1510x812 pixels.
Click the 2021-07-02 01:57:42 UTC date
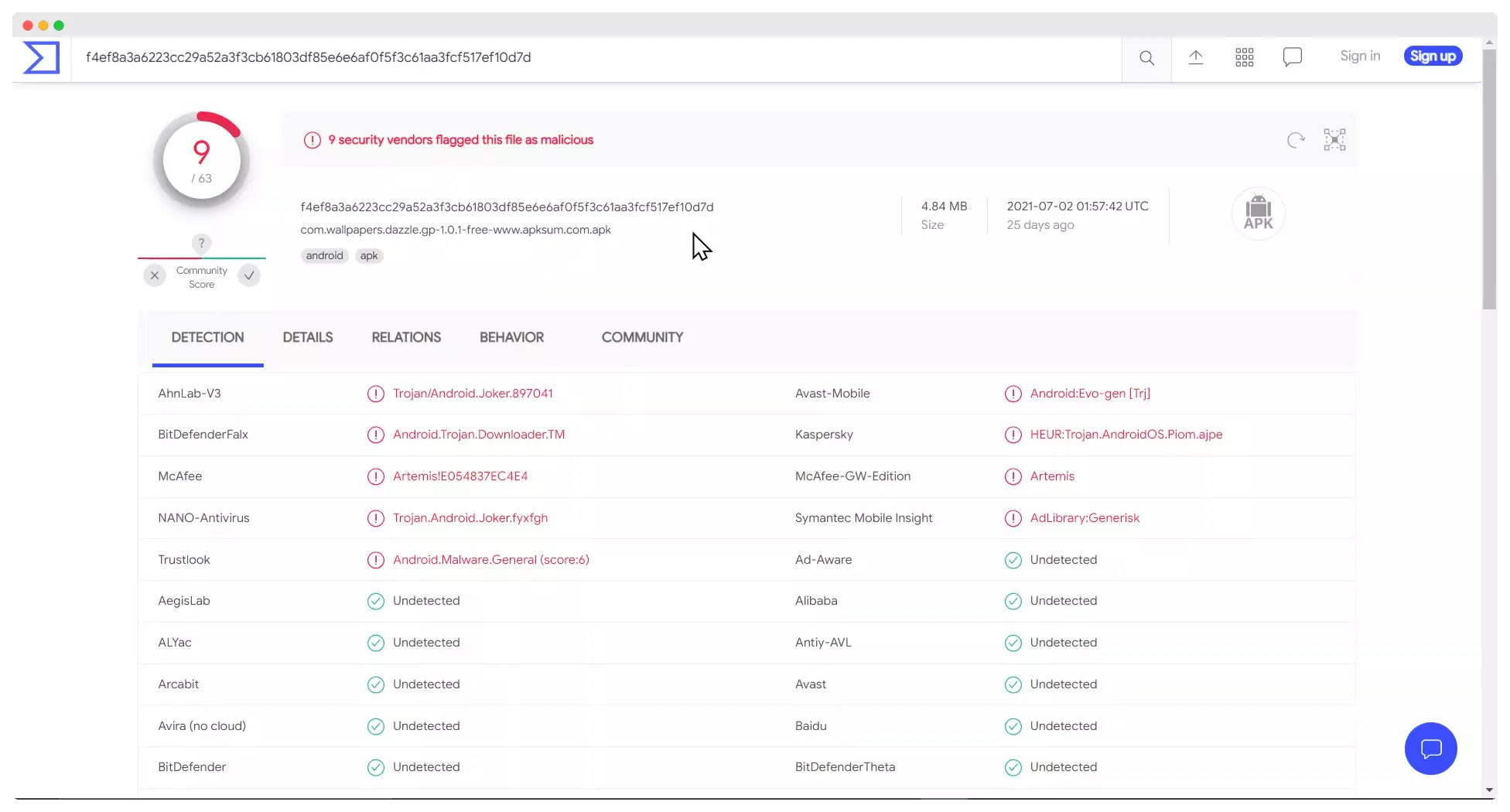point(1077,206)
